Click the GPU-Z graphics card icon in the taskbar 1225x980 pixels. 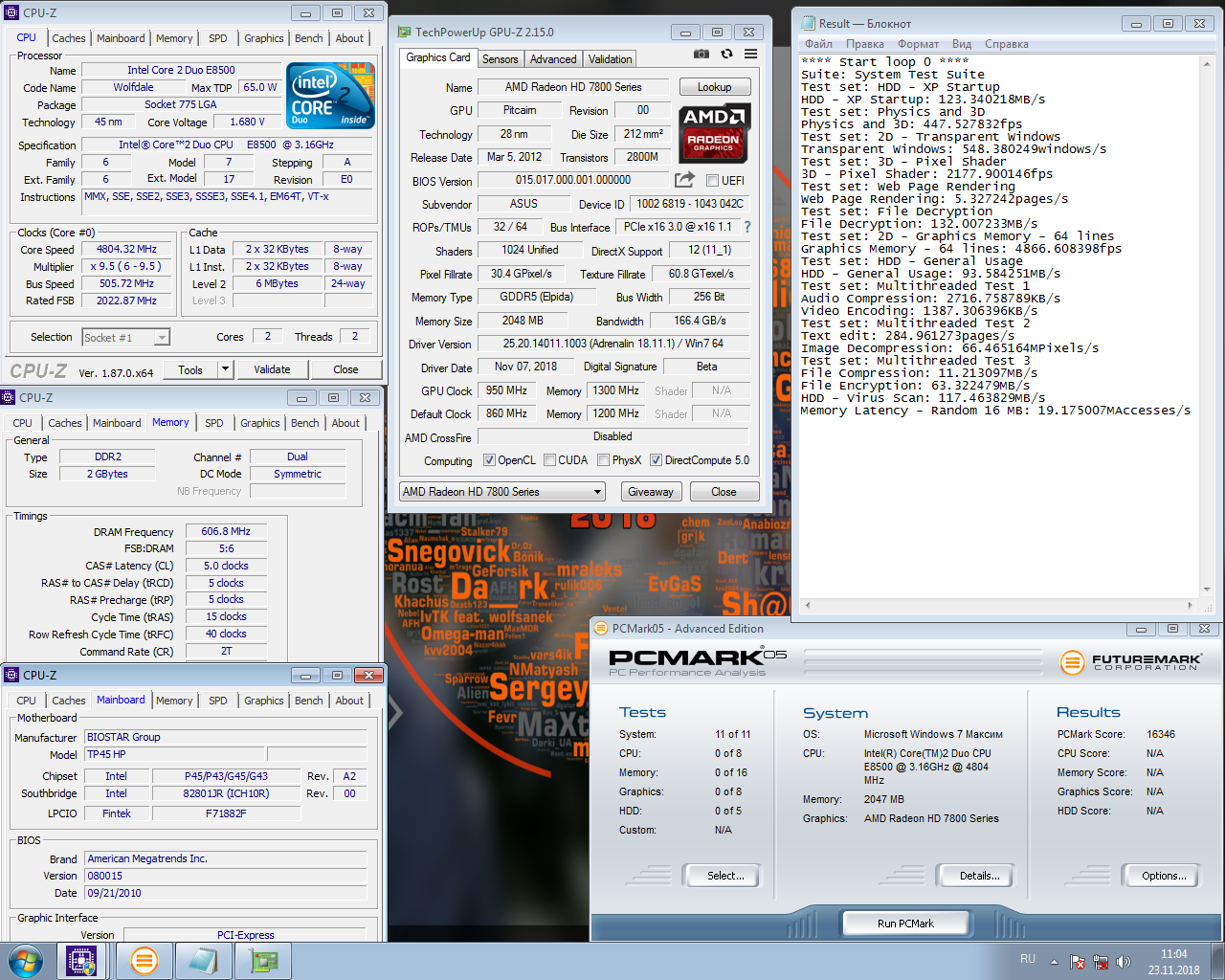click(263, 961)
